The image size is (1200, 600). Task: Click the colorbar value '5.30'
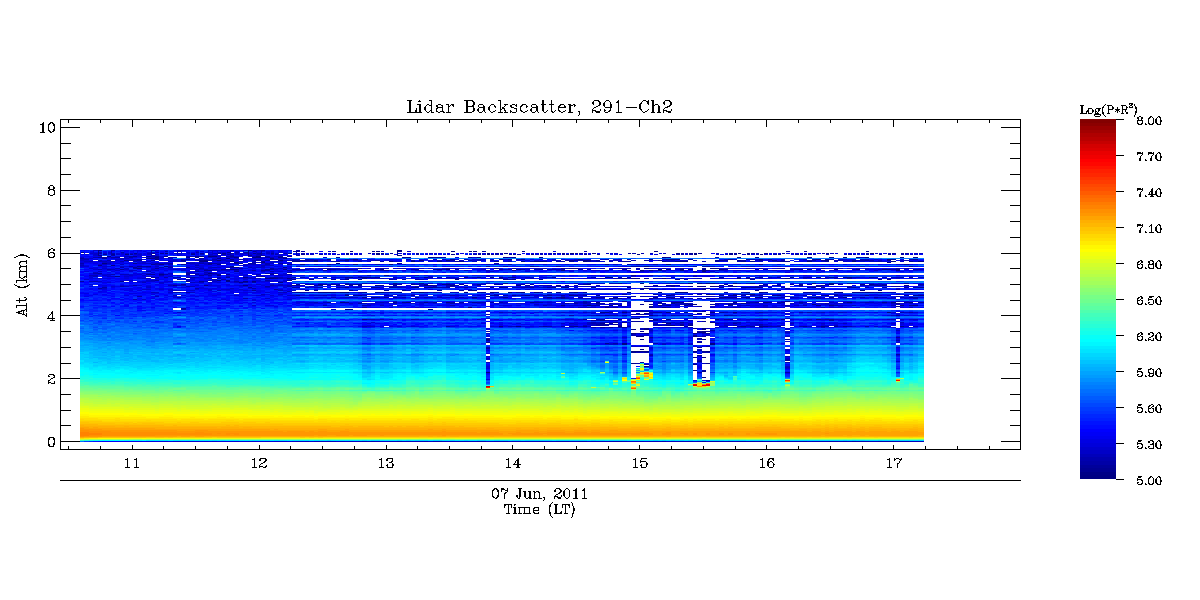pyautogui.click(x=1149, y=445)
